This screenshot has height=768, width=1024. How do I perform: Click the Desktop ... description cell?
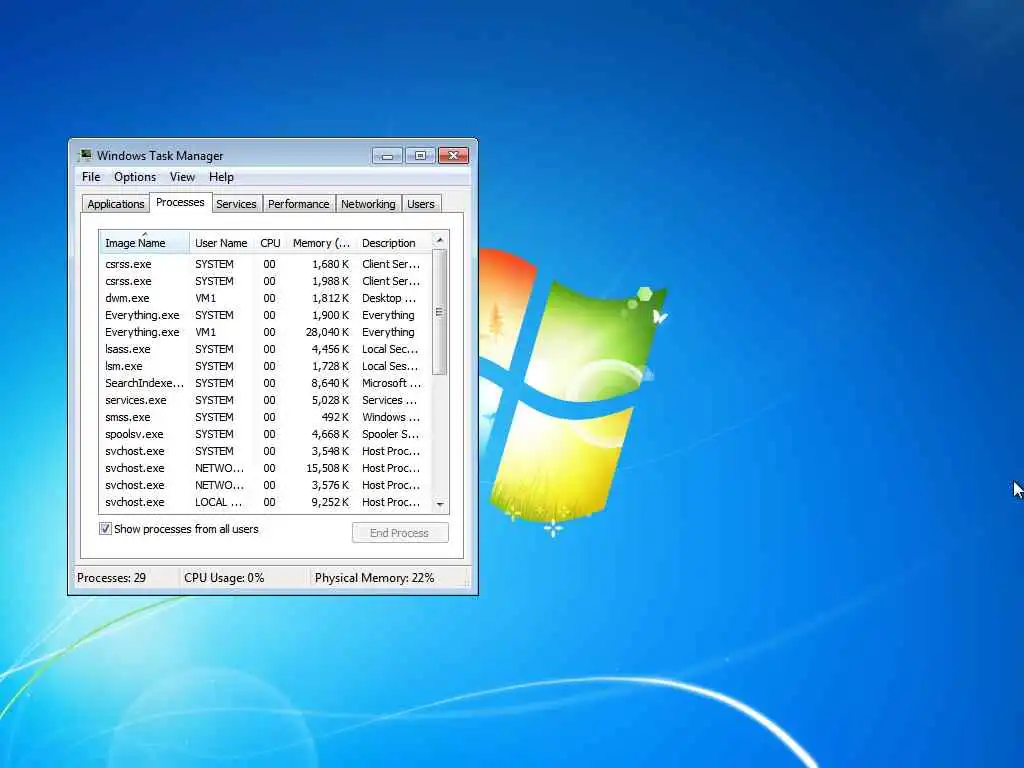[x=389, y=298]
